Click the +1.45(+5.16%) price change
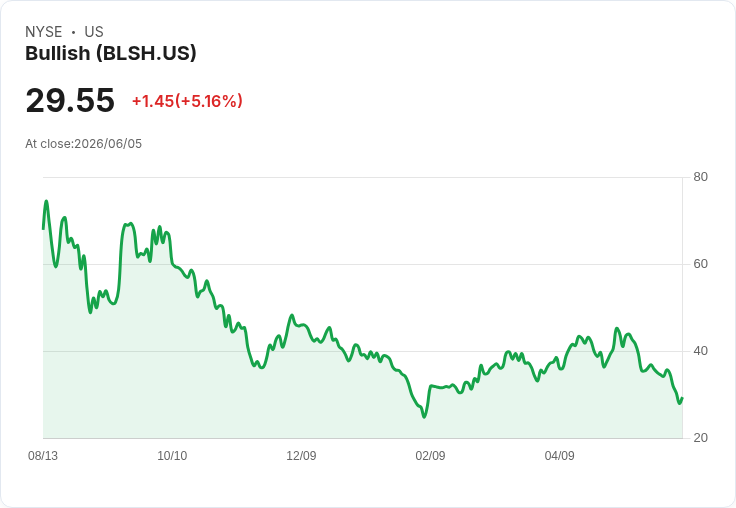This screenshot has width=736, height=508. click(187, 101)
